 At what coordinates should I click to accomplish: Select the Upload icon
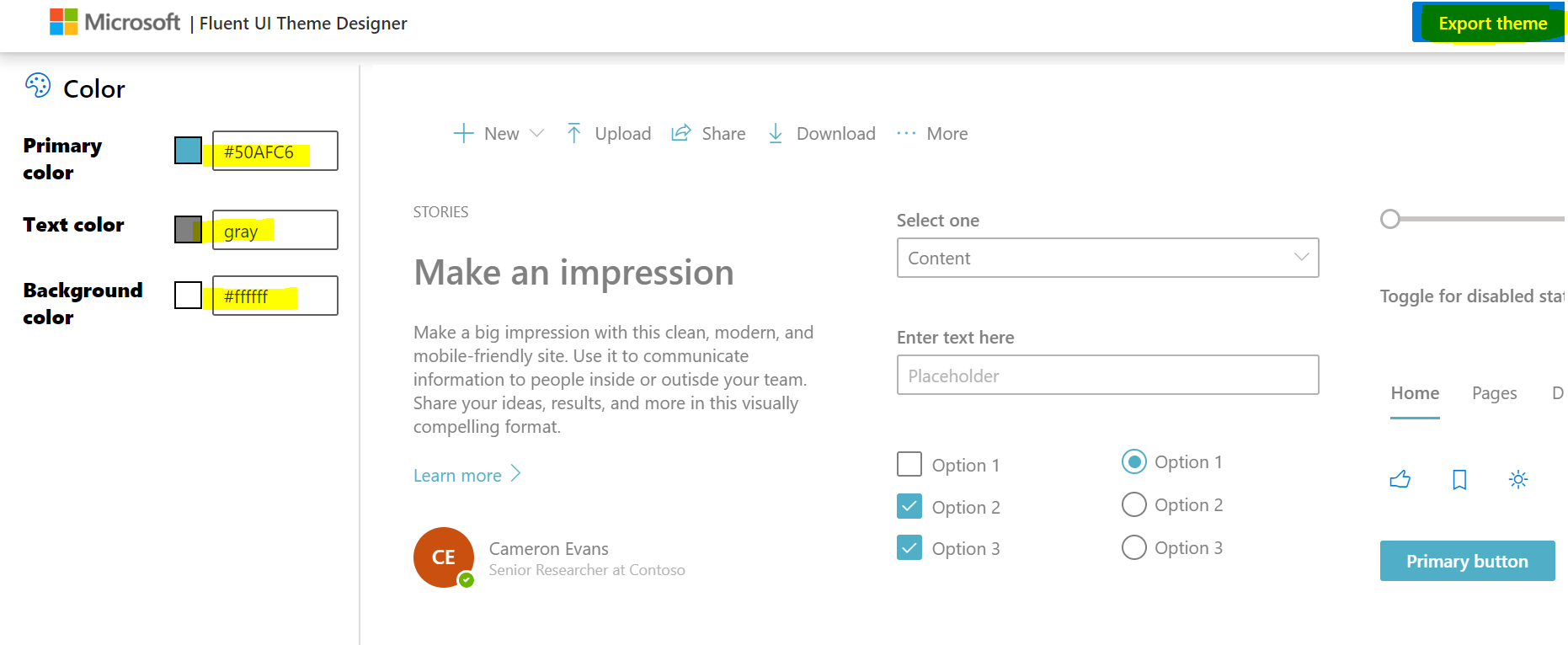pyautogui.click(x=573, y=133)
